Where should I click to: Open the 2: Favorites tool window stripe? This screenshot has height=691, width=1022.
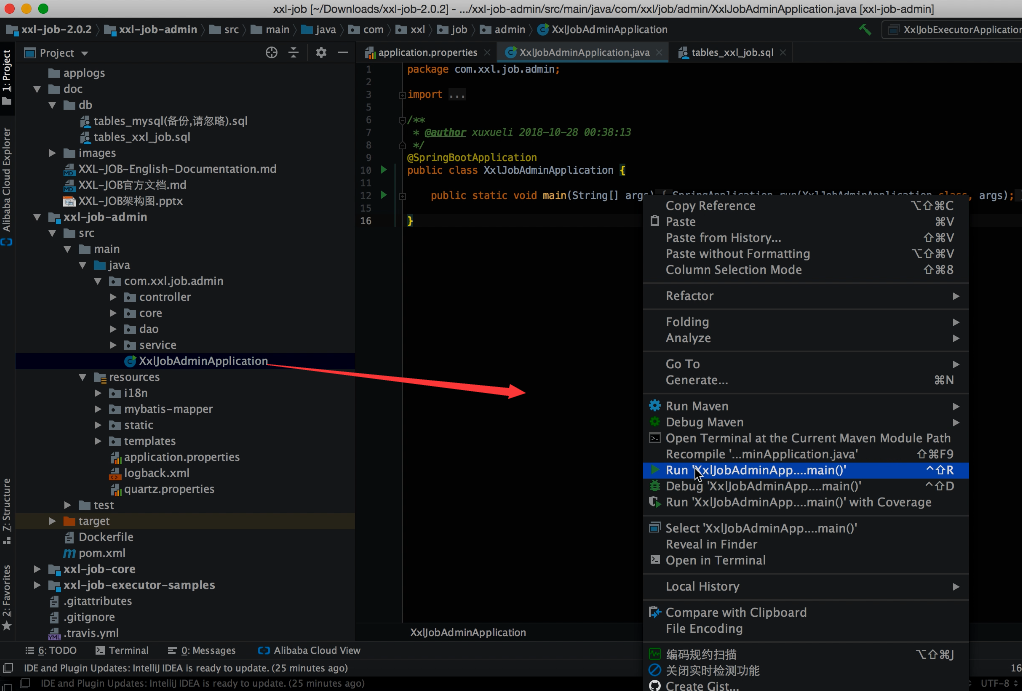(7, 598)
